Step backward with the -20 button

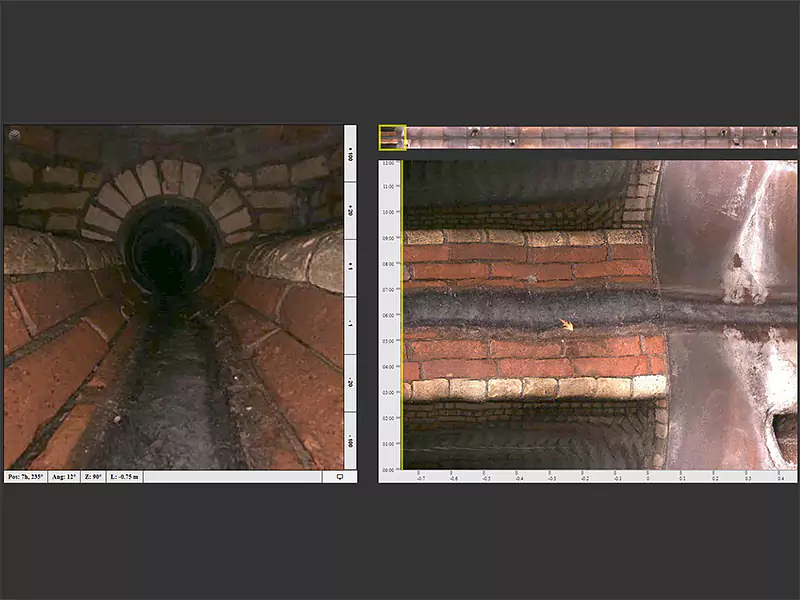click(351, 383)
